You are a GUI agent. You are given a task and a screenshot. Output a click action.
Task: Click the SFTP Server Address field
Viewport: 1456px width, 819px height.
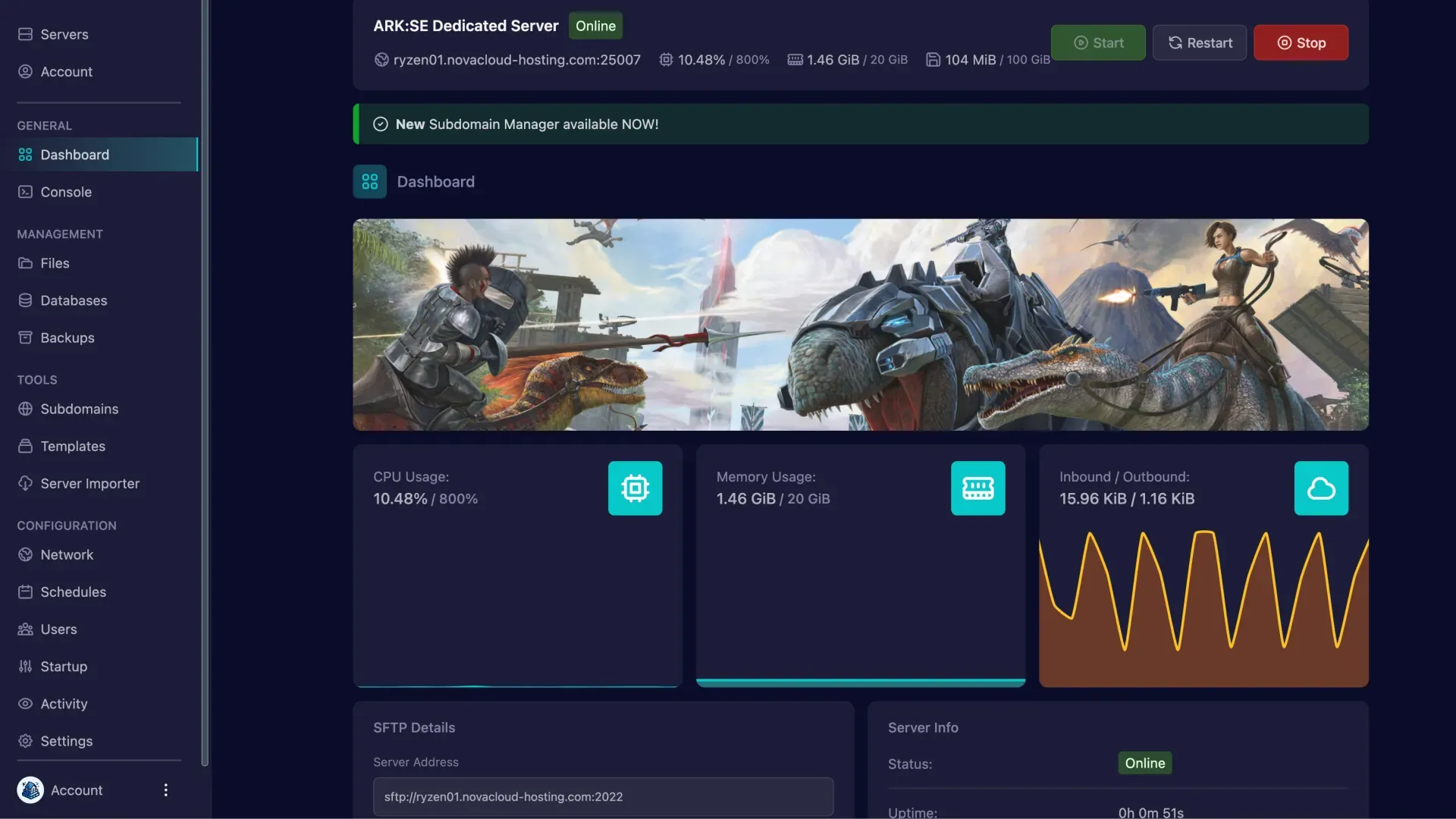[603, 796]
